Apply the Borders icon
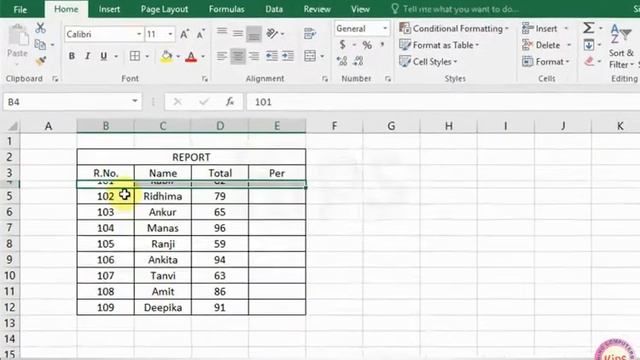The image size is (640, 360). [135, 56]
